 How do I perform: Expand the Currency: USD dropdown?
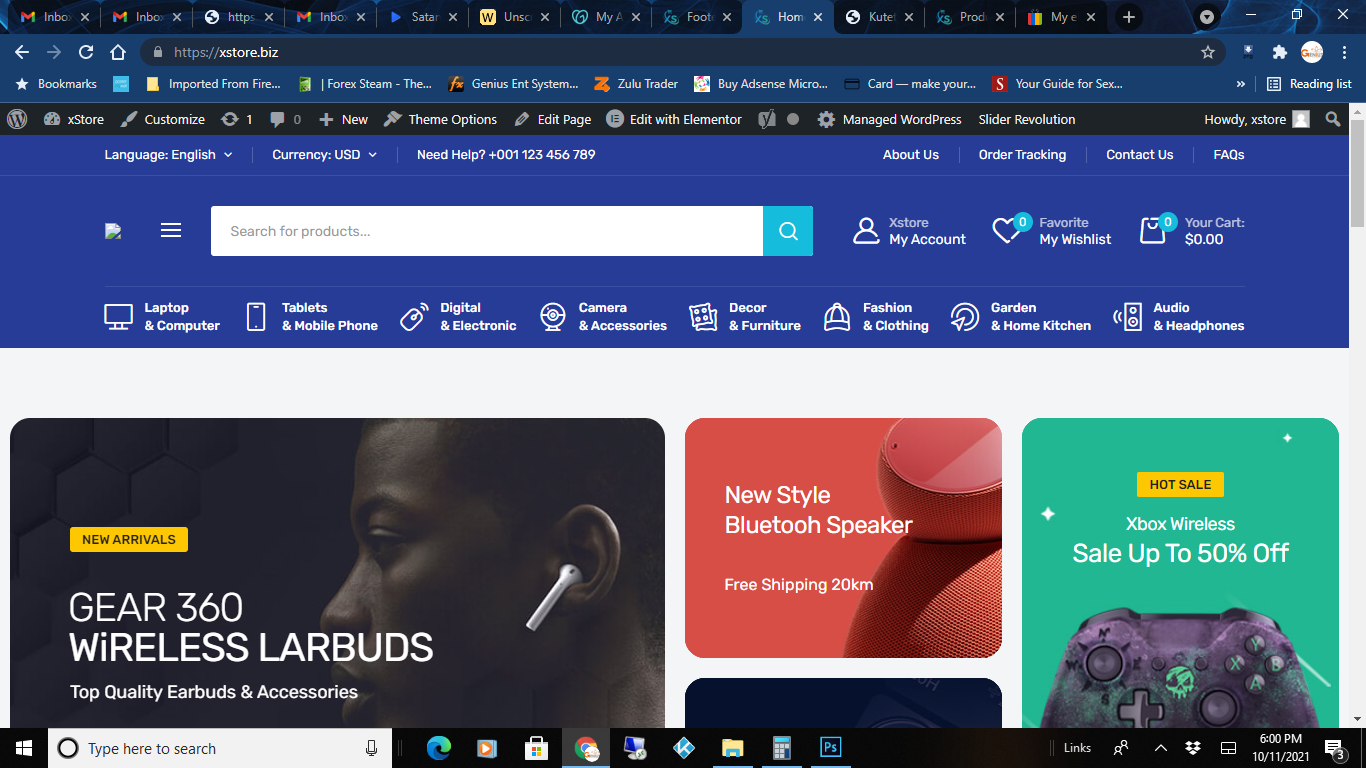[x=325, y=155]
